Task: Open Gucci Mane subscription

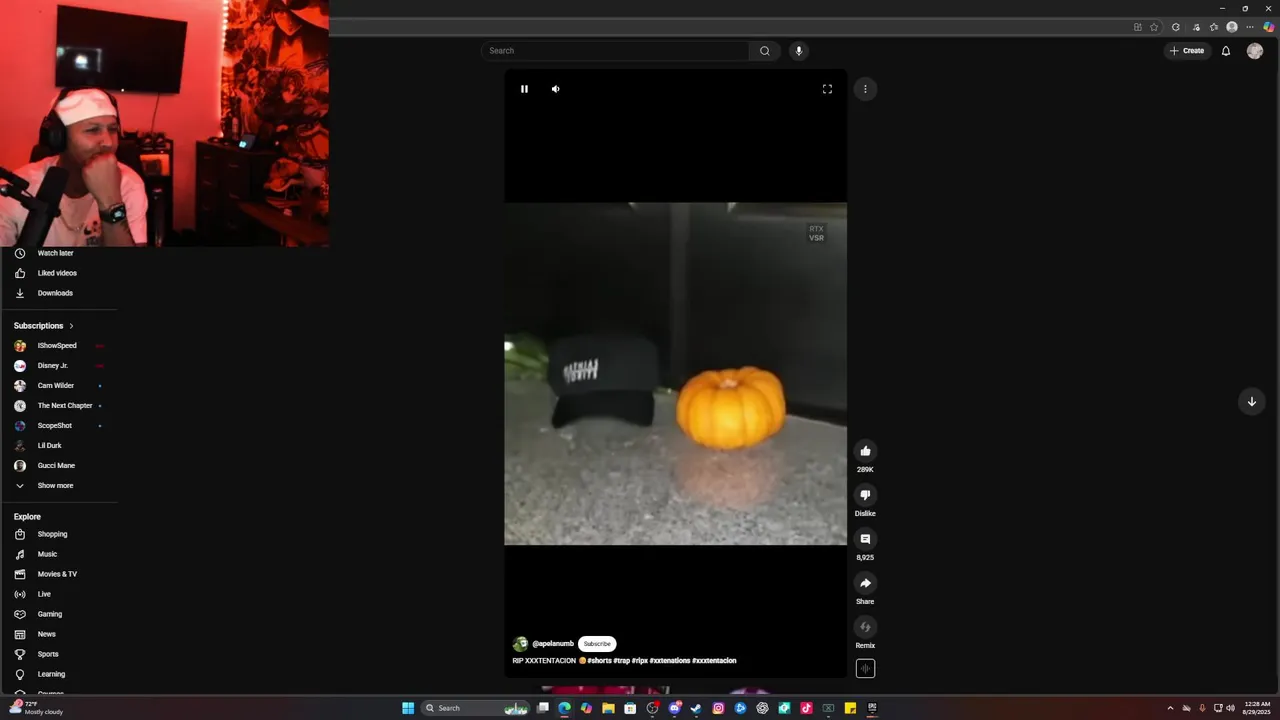Action: coord(58,466)
